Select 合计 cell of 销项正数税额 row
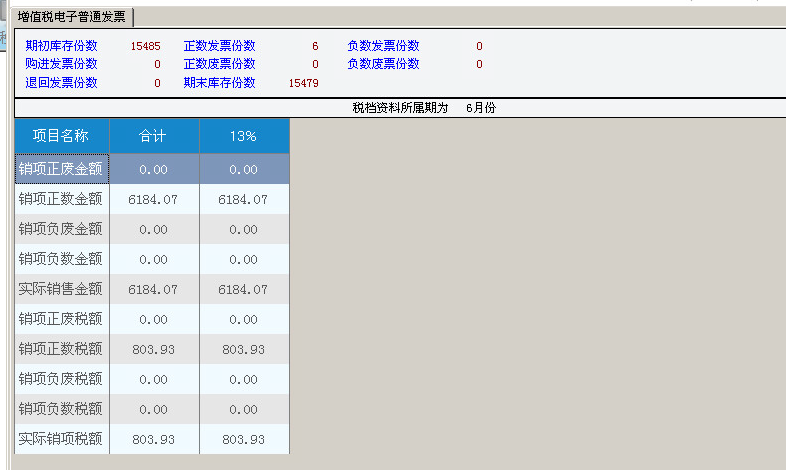The width and height of the screenshot is (786, 470). coord(153,350)
